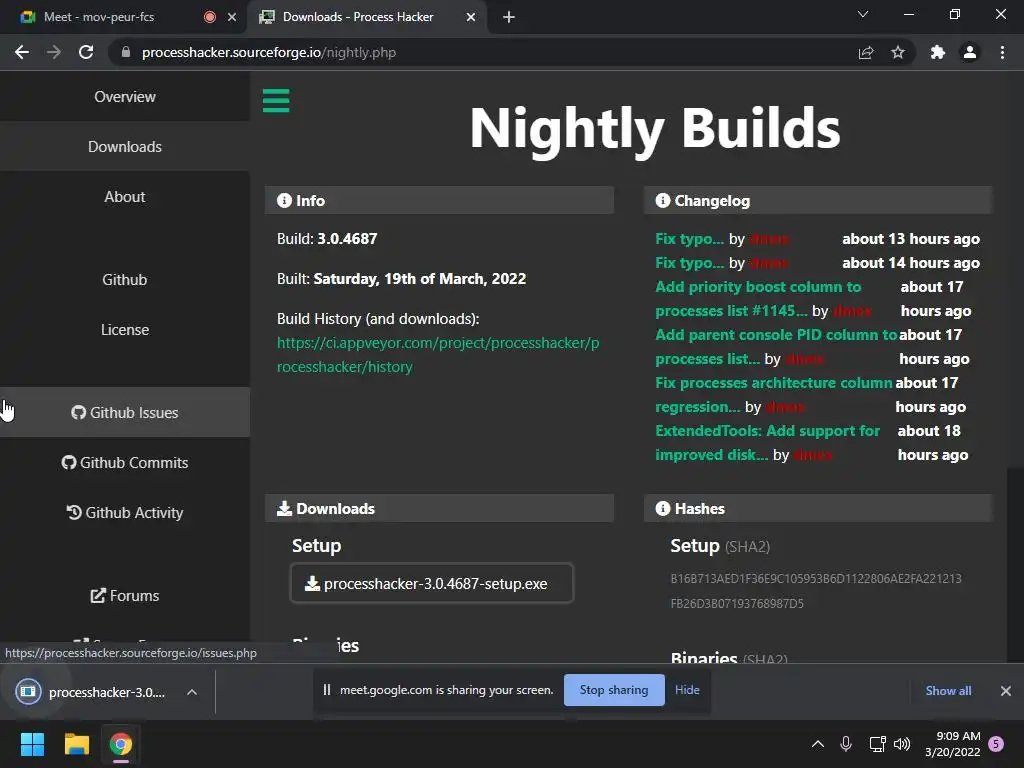Click Show all downloads

[x=948, y=690]
